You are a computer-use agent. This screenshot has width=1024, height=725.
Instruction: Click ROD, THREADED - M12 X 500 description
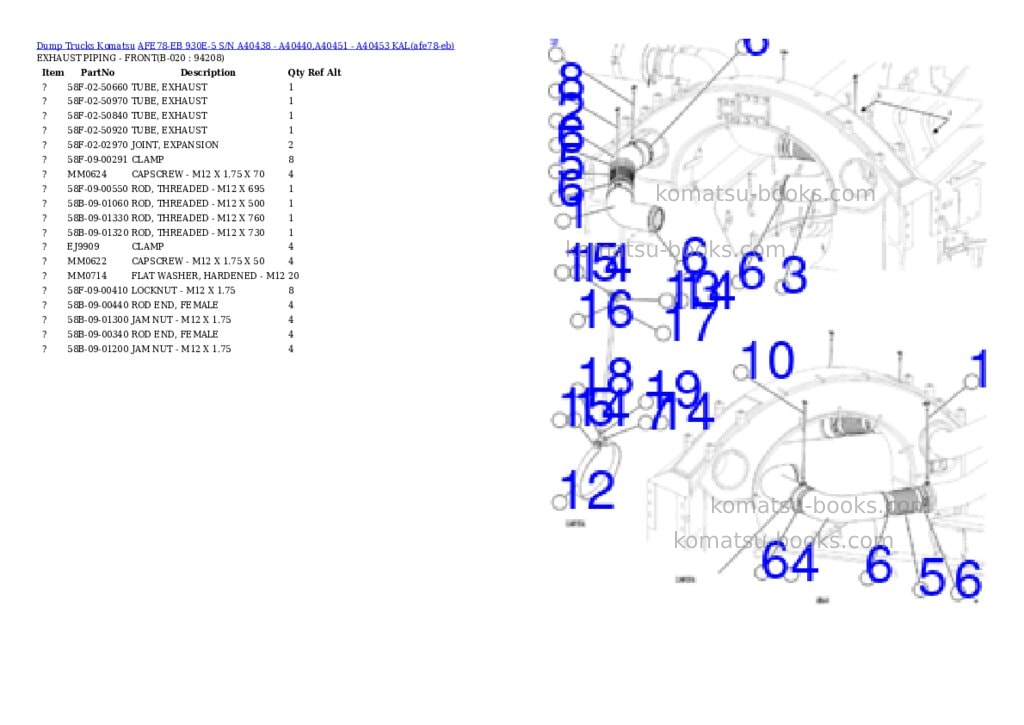pos(198,204)
